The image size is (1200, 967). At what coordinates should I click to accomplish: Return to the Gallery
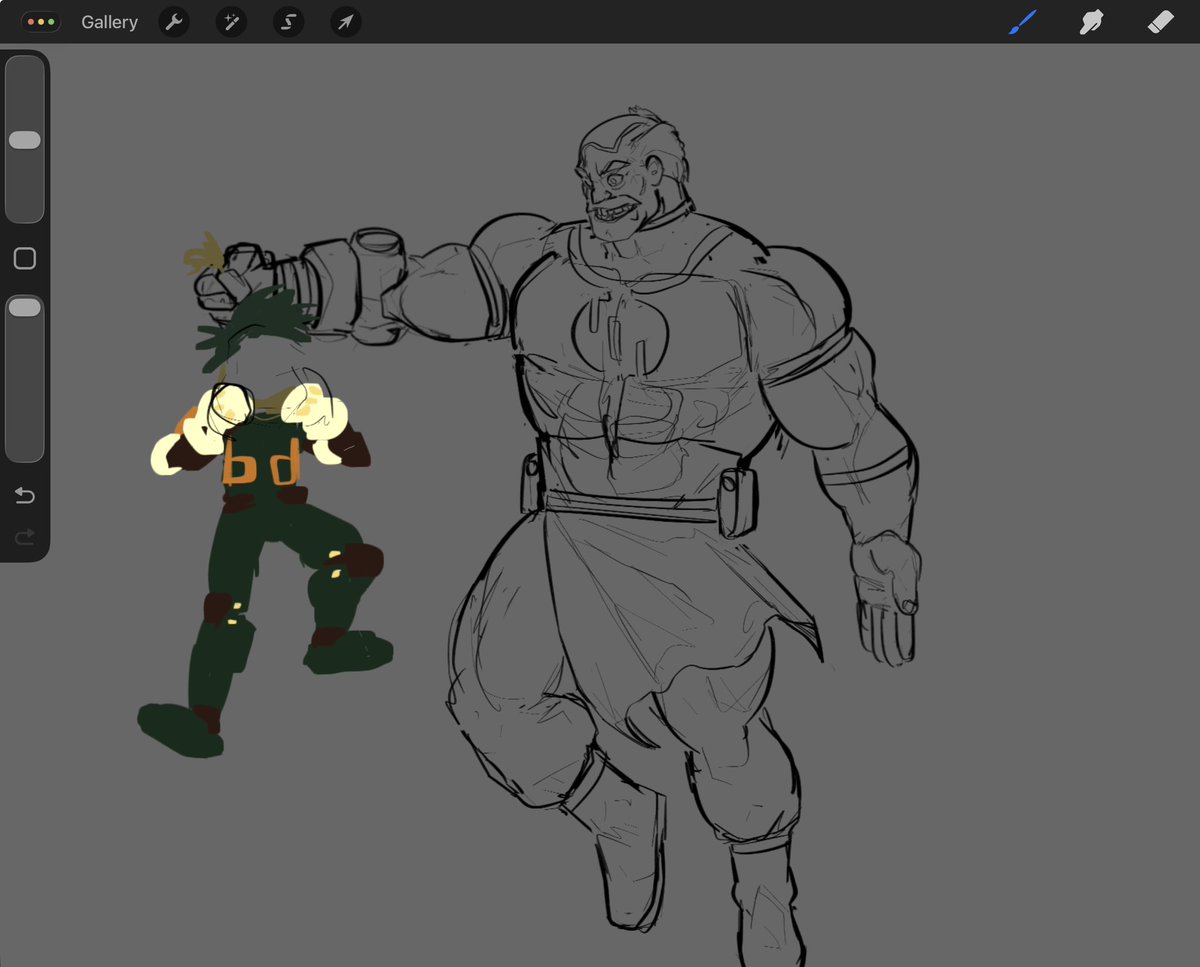(109, 21)
